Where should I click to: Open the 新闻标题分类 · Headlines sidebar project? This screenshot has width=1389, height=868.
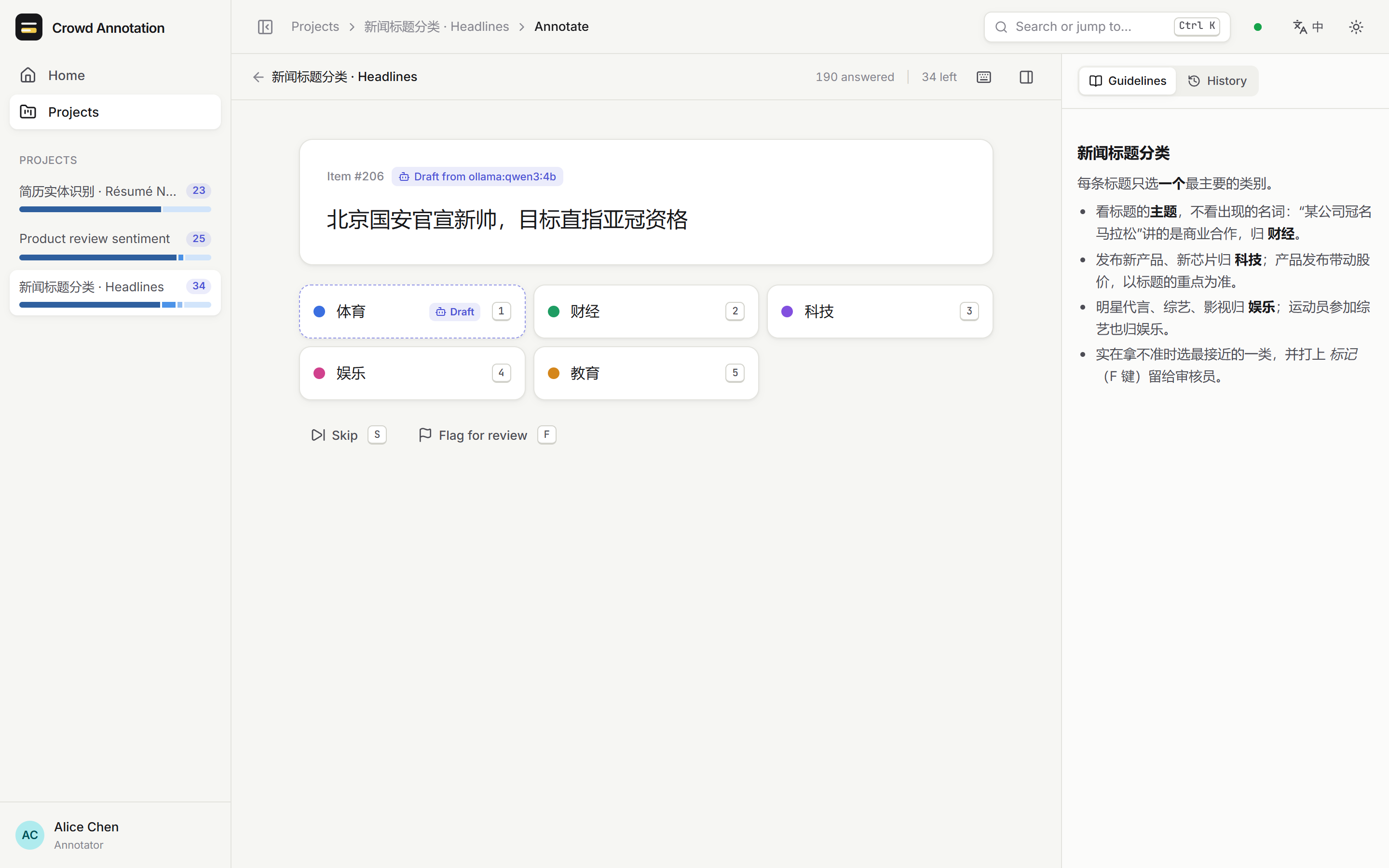pyautogui.click(x=115, y=293)
